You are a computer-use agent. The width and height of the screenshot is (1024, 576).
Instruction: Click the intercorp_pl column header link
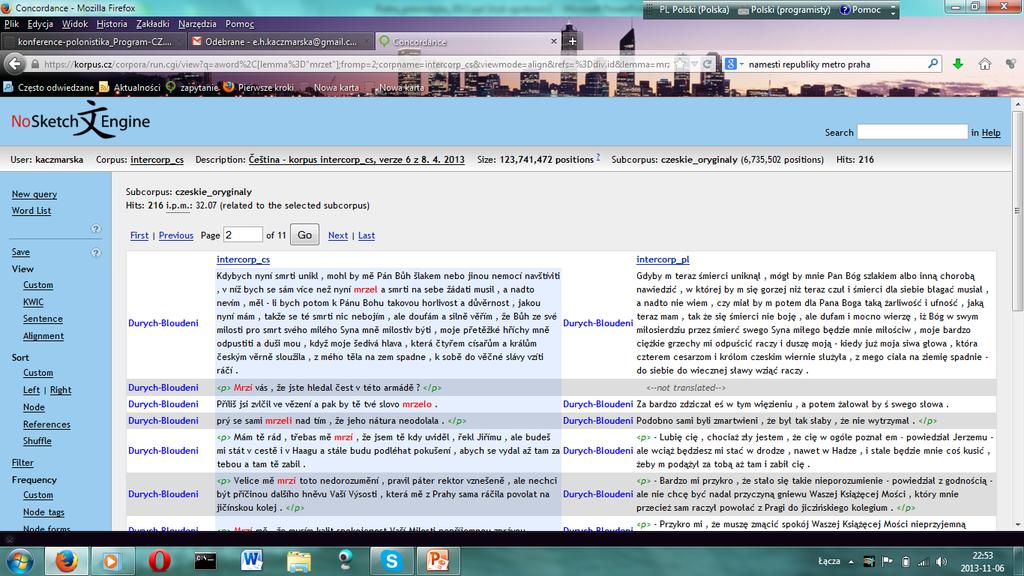coord(663,259)
